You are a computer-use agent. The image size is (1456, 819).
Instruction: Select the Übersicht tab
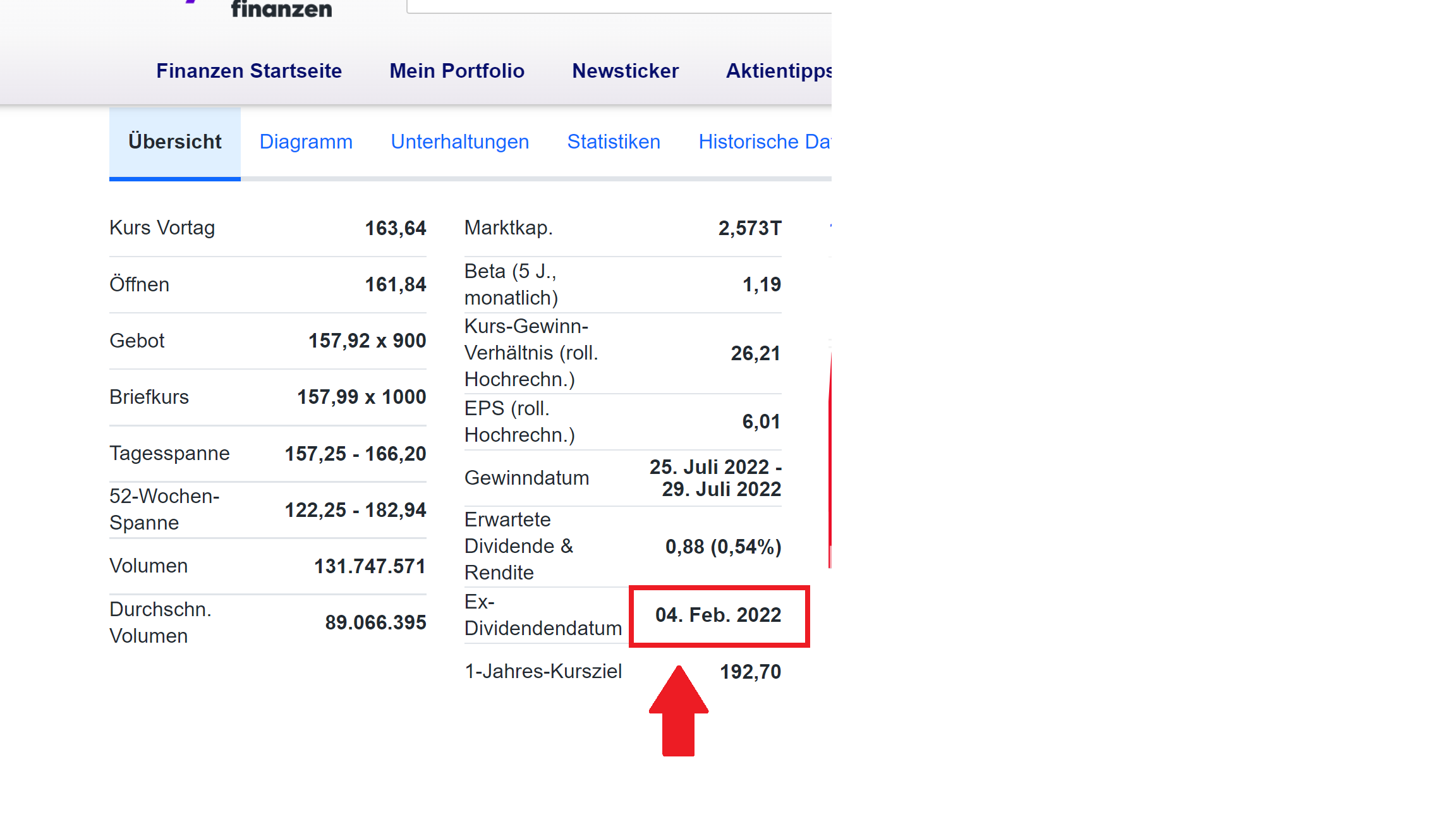click(175, 142)
